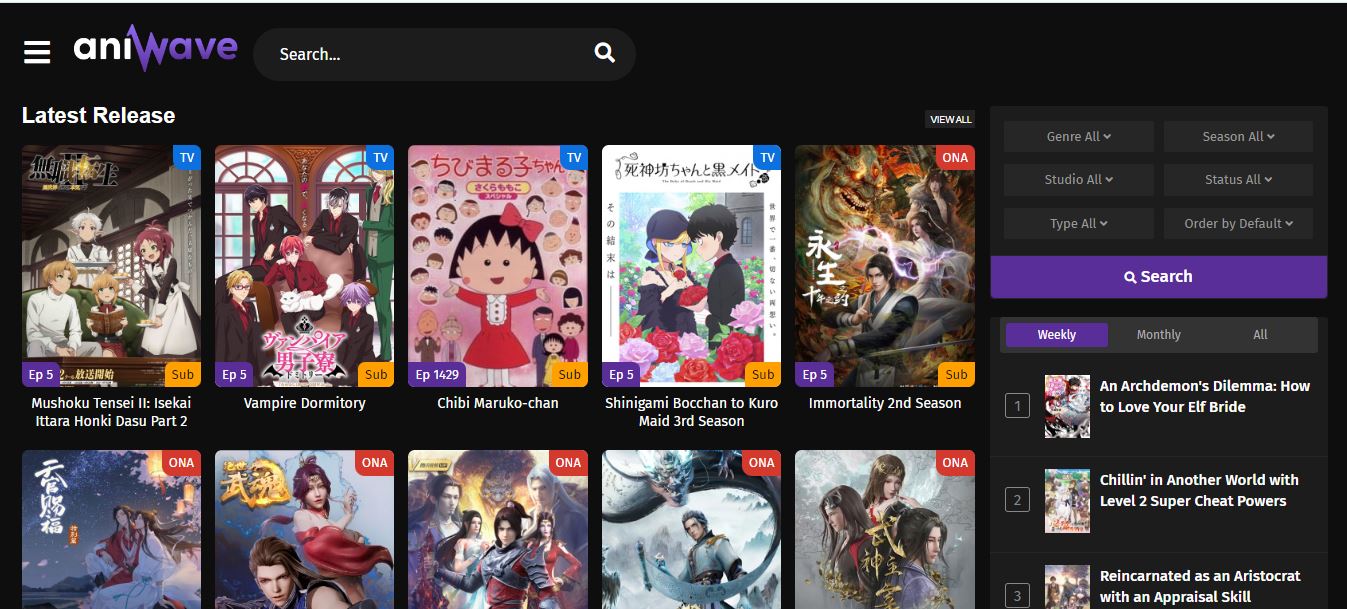The height and width of the screenshot is (609, 1347).
Task: Click Sub badge on Mushoku Tensei poster
Action: click(x=183, y=375)
